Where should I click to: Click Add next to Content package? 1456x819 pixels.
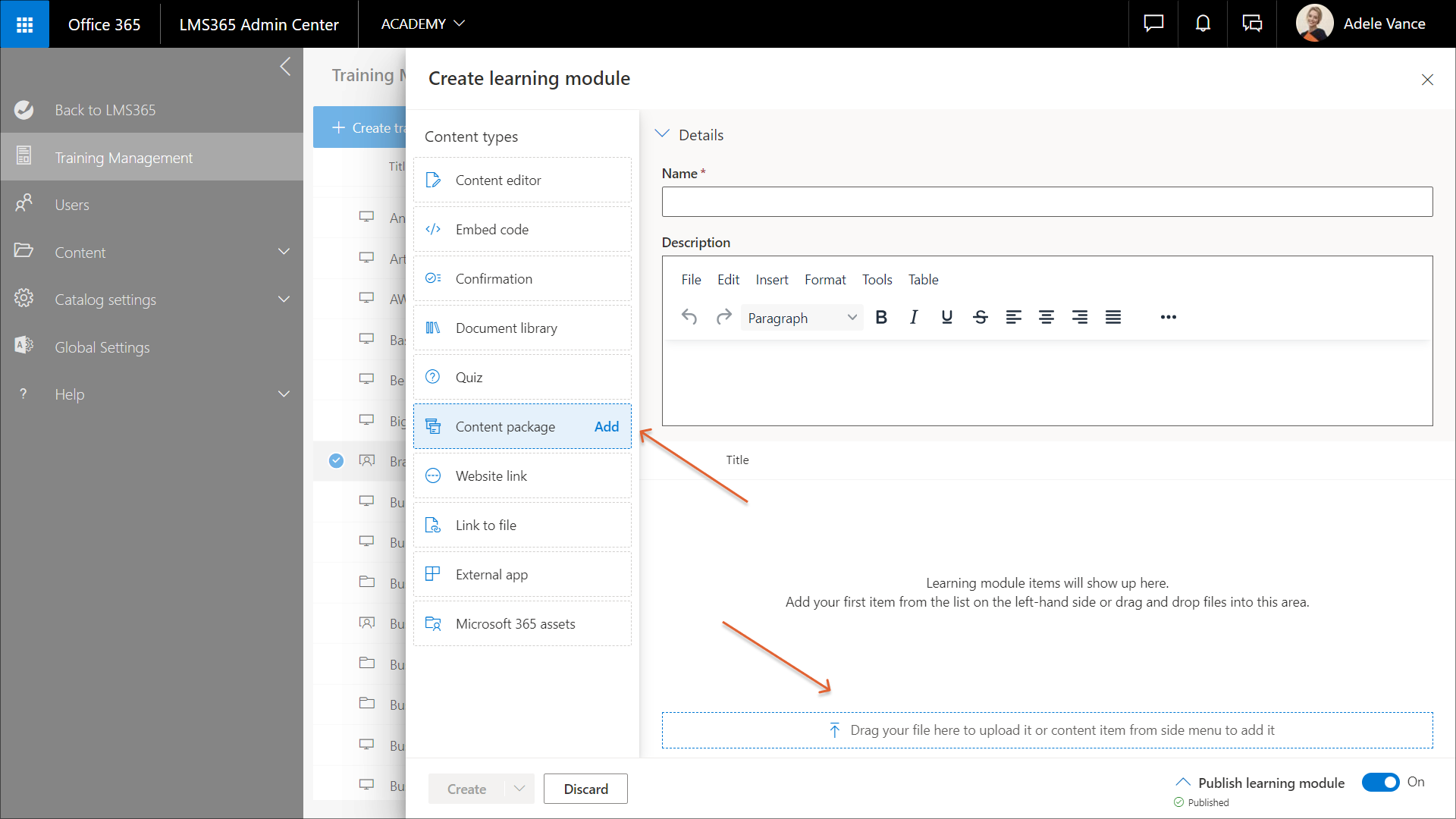pos(606,426)
